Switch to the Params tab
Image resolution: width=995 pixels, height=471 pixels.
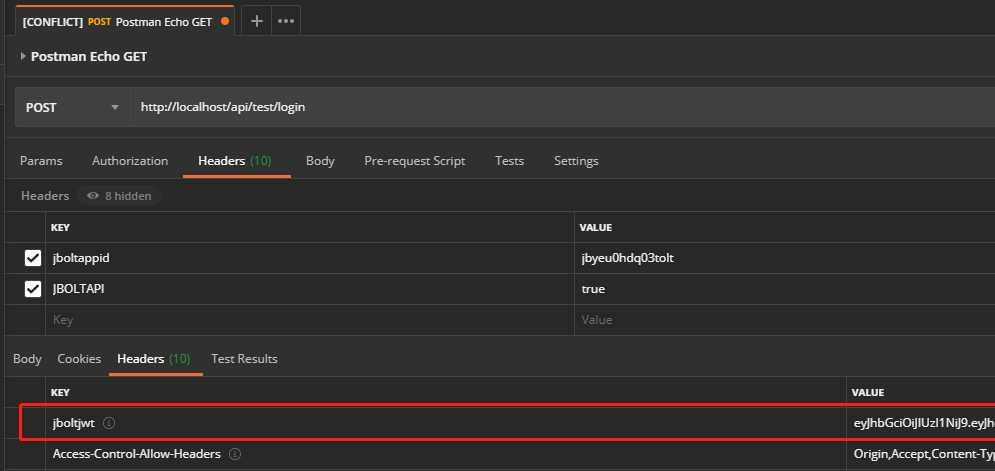[x=41, y=161]
